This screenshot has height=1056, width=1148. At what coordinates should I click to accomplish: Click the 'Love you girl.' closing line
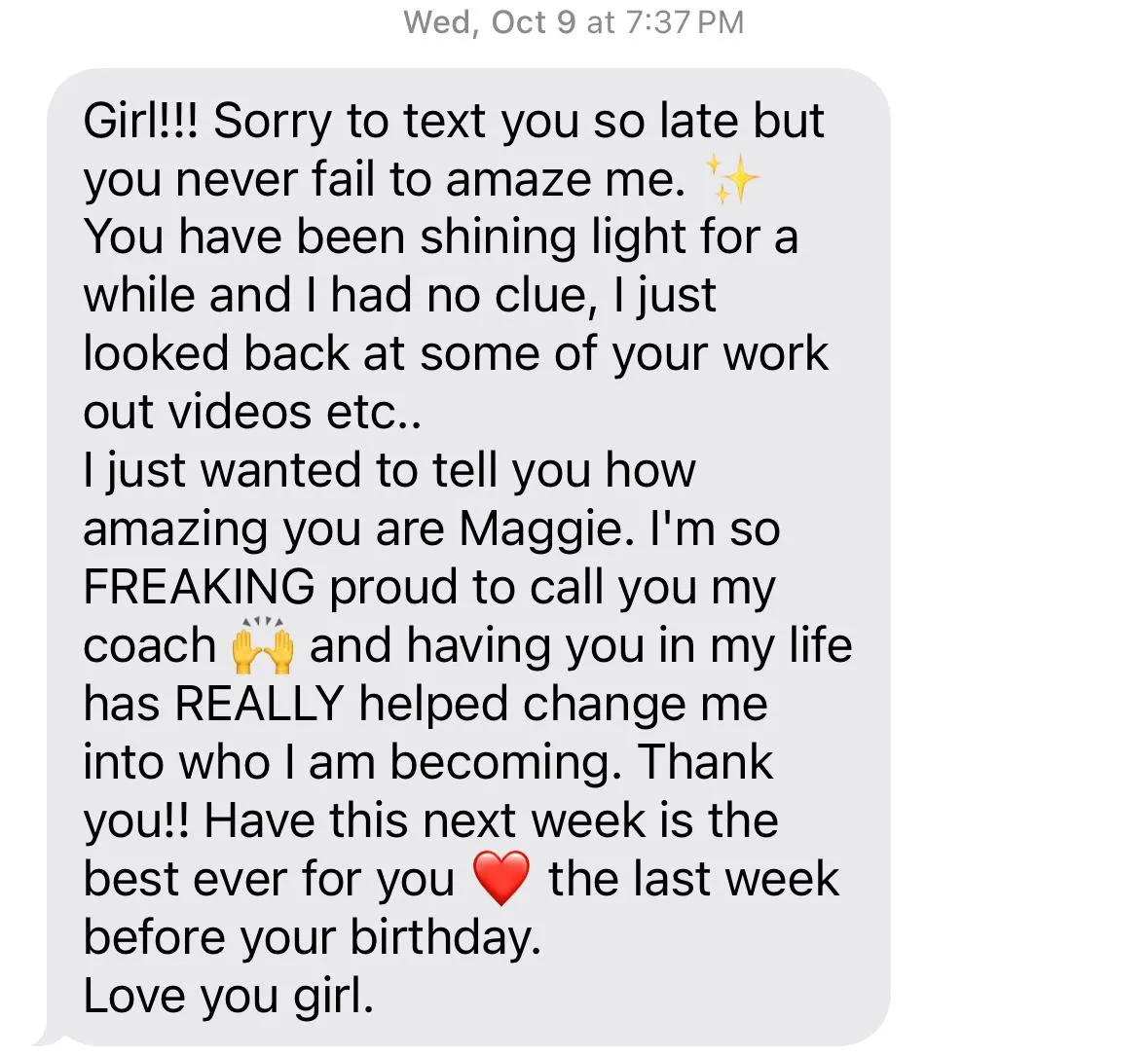click(229, 997)
